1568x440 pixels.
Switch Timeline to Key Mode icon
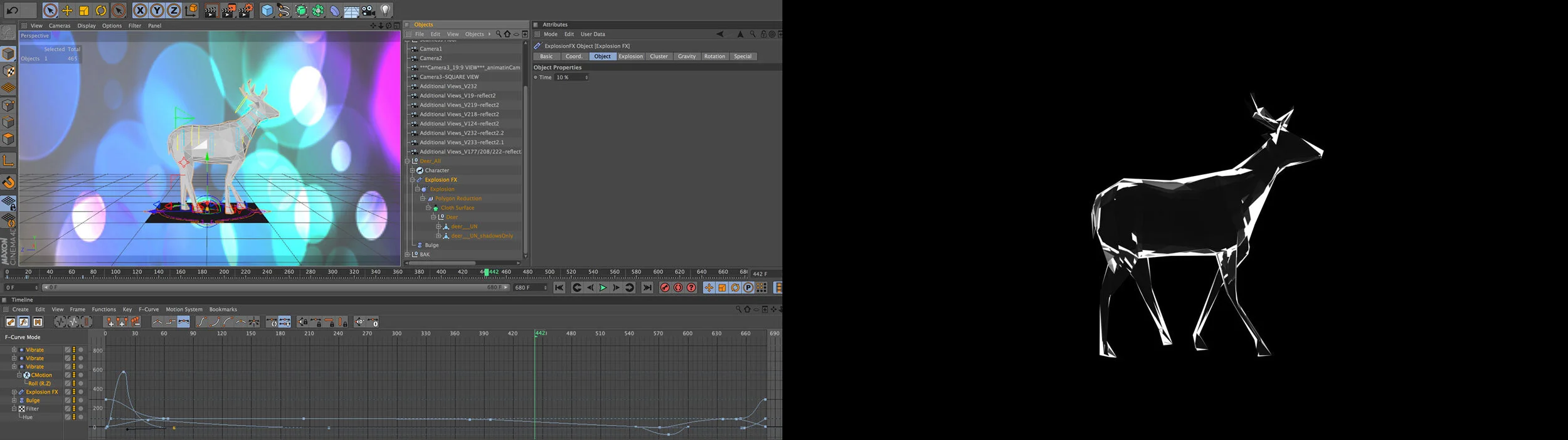coord(11,322)
